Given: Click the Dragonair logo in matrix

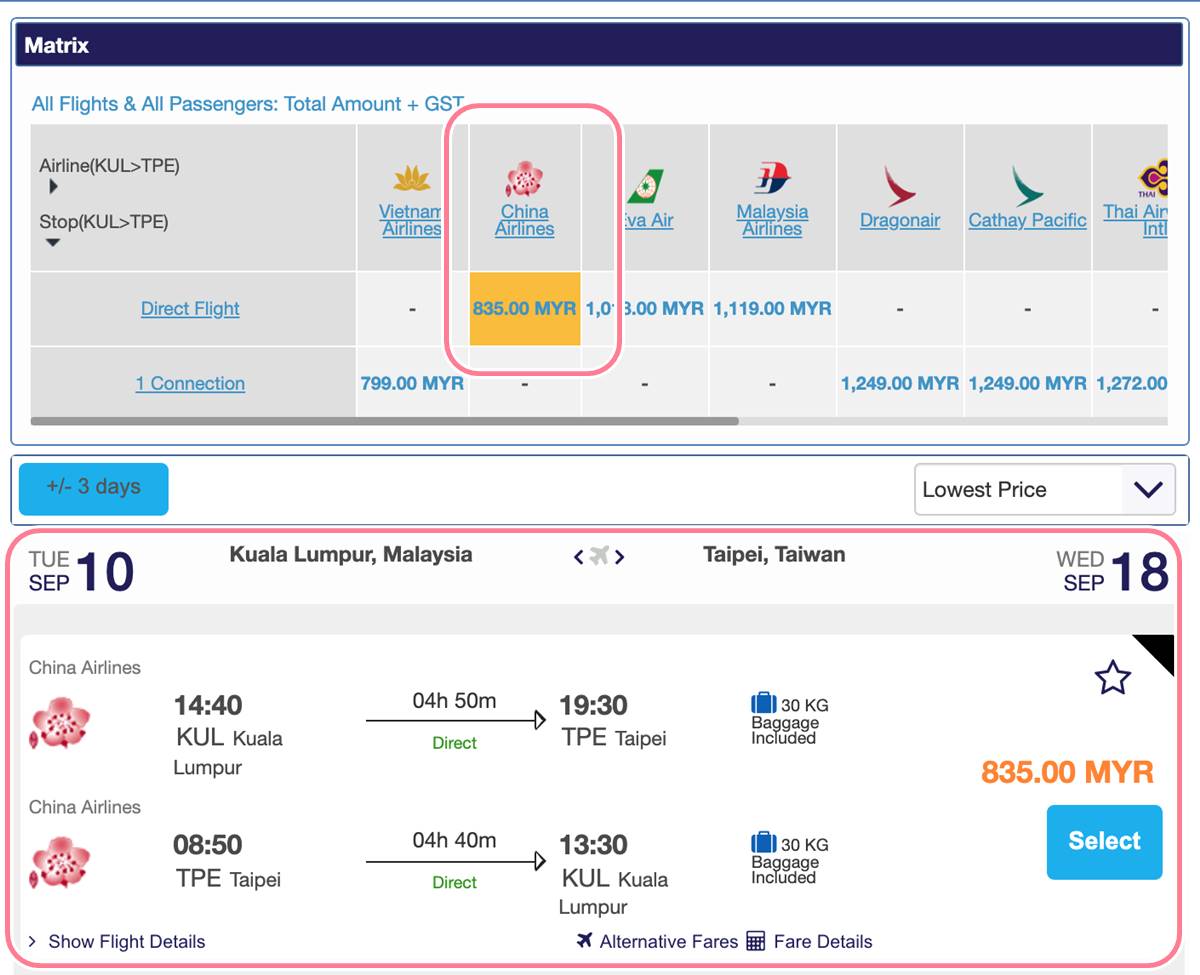Looking at the screenshot, I should (x=900, y=188).
